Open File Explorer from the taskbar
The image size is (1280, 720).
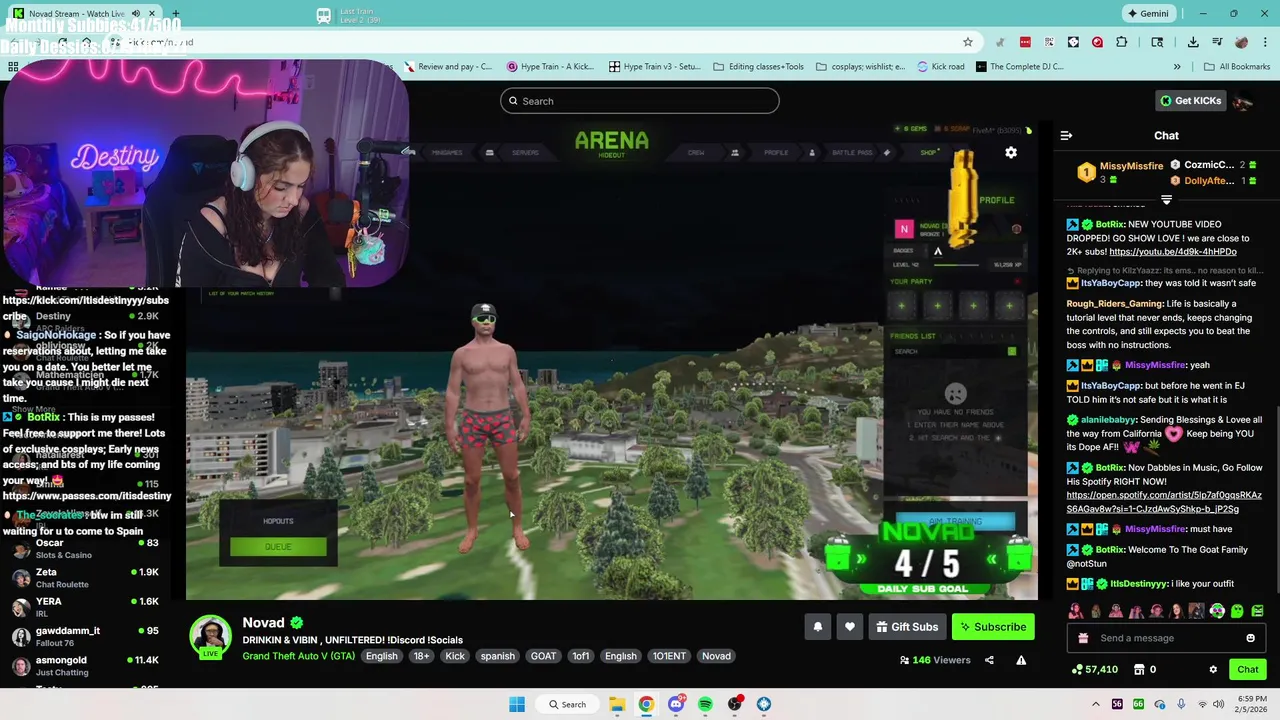pos(617,704)
